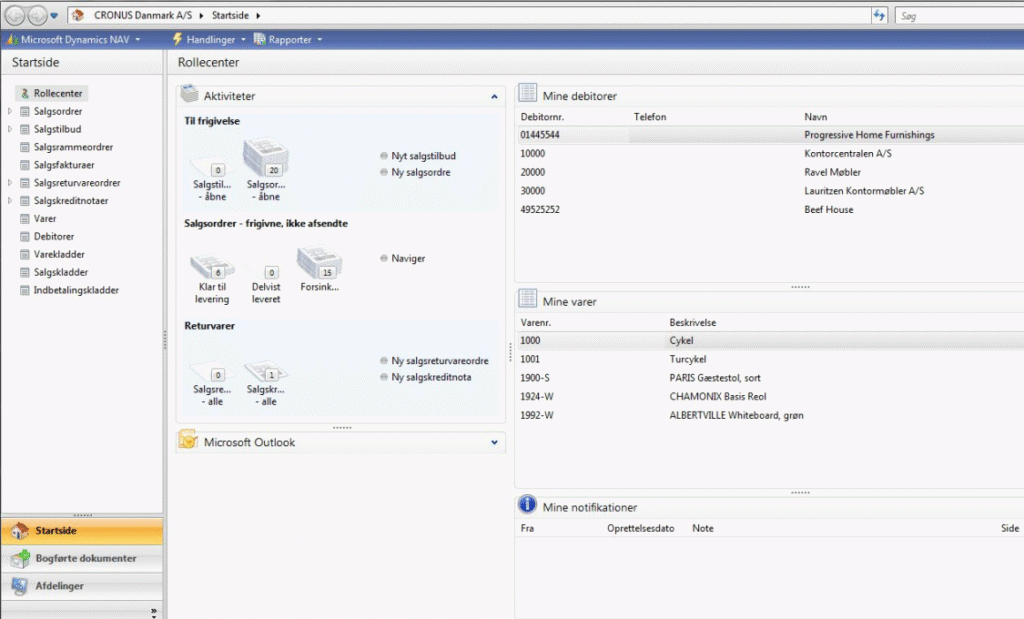Image resolution: width=1024 pixels, height=619 pixels.
Task: Click the Mine debitorer list icon
Action: coord(528,93)
